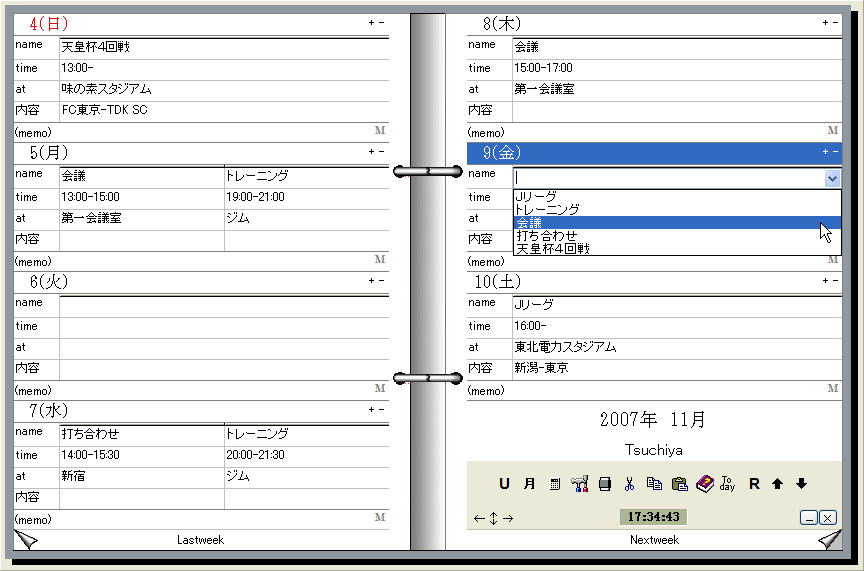Click the 17:34:43 clock display
Image resolution: width=864 pixels, height=571 pixels.
[x=654, y=517]
